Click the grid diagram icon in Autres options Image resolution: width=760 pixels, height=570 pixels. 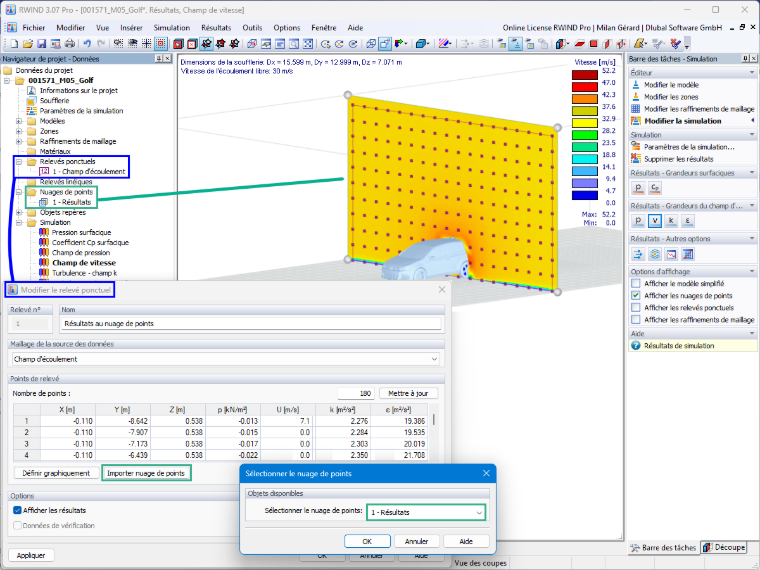coord(687,253)
